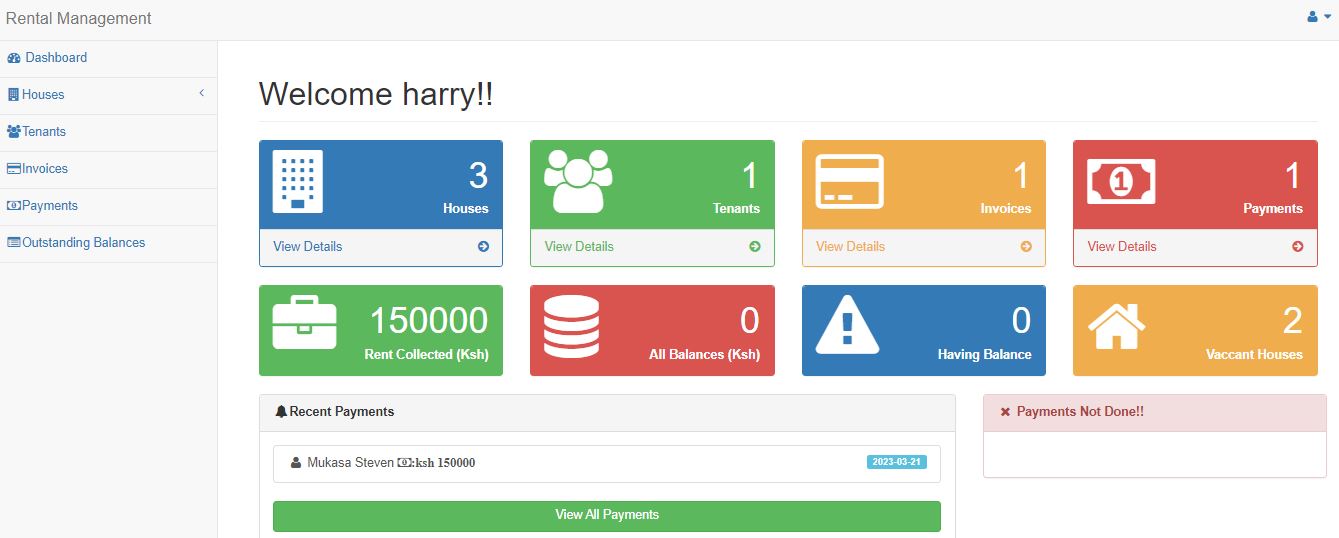Go to Invoices in the sidebar
The height and width of the screenshot is (538, 1339).
pos(108,169)
